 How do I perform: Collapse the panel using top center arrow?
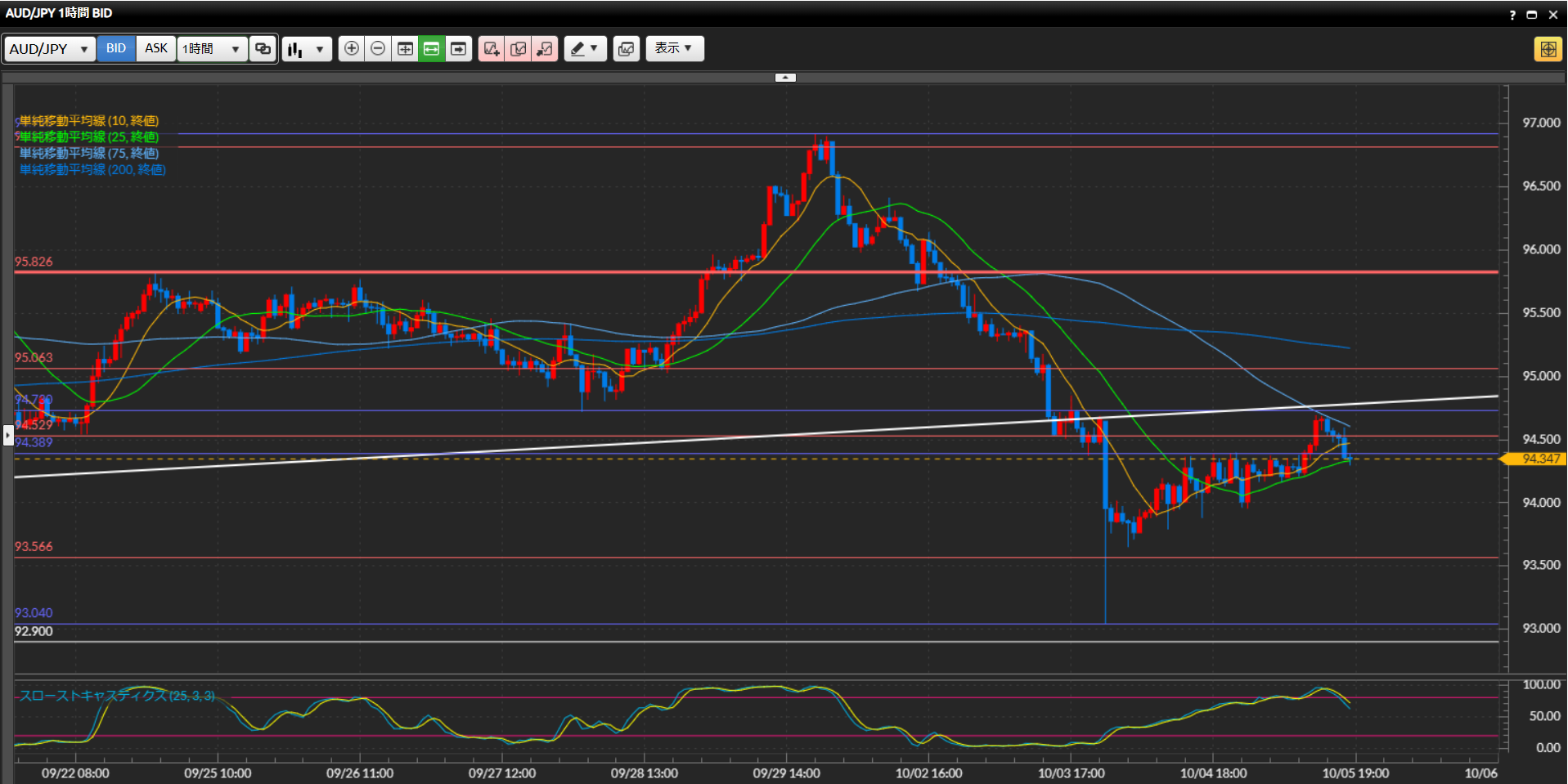[785, 78]
